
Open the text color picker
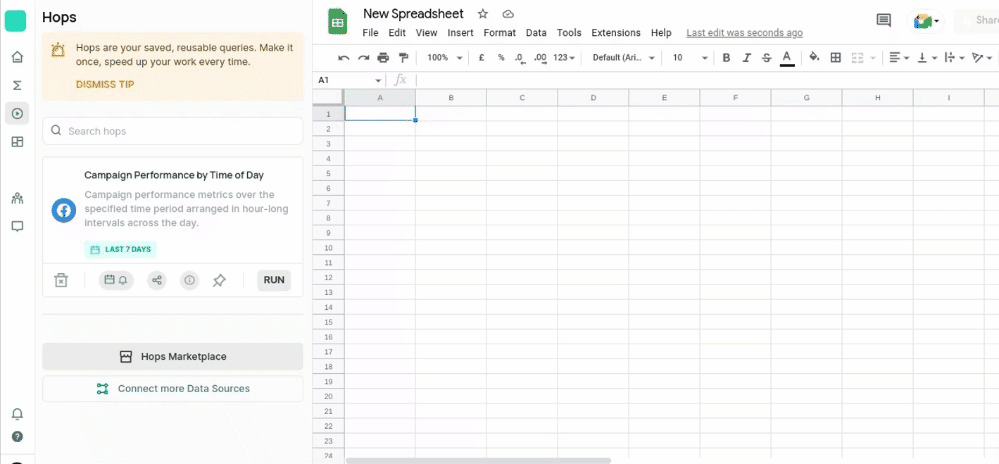tap(787, 57)
